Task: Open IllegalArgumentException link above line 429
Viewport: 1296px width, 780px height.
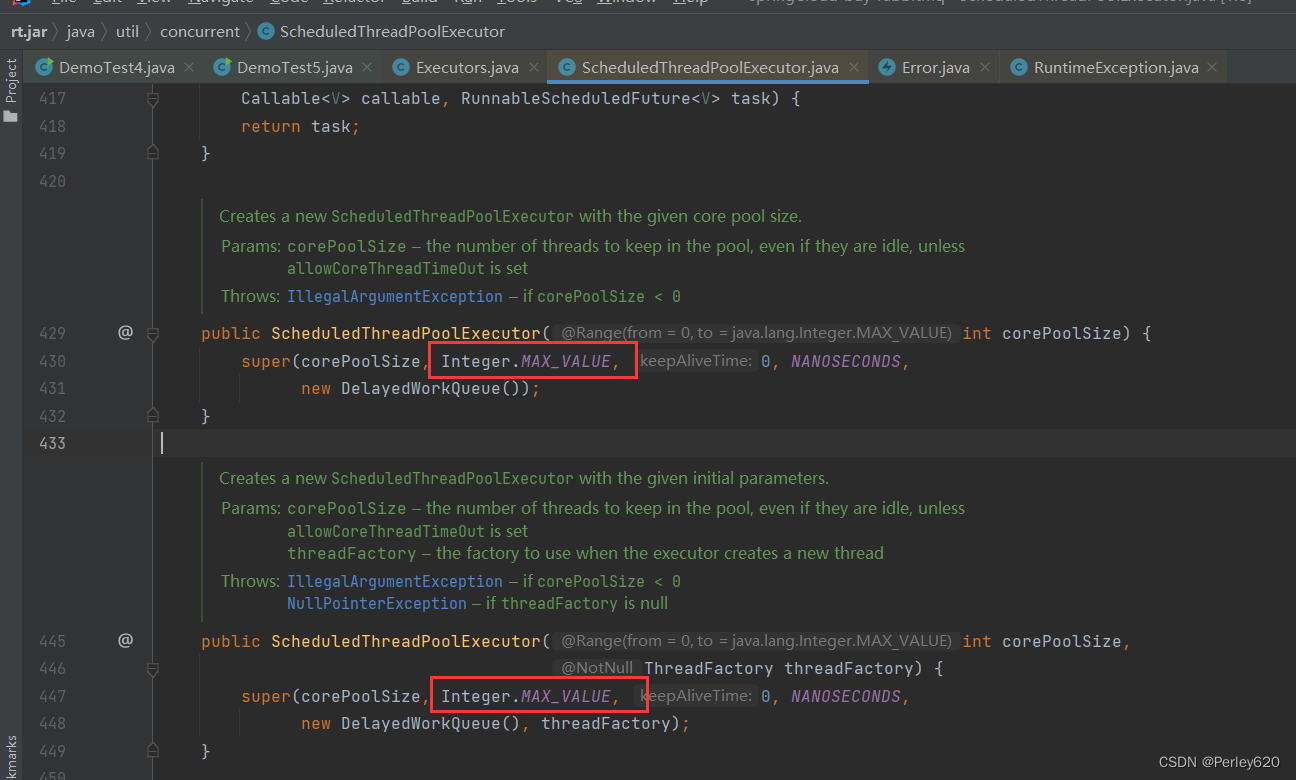Action: coord(395,296)
